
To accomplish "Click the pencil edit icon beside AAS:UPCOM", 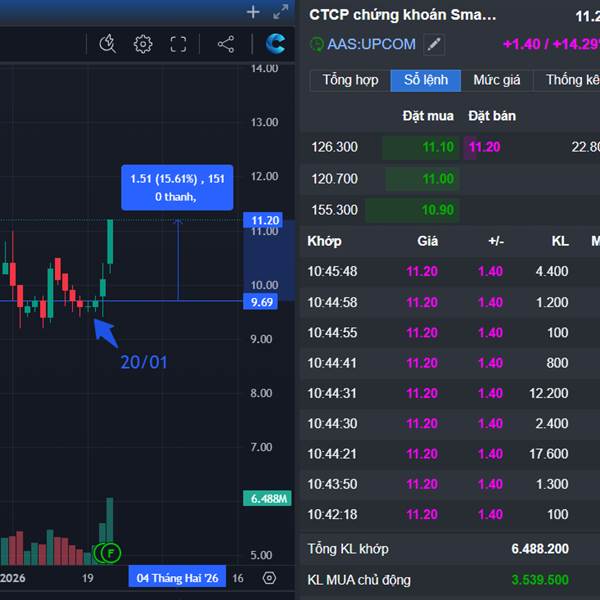I will (x=433, y=44).
